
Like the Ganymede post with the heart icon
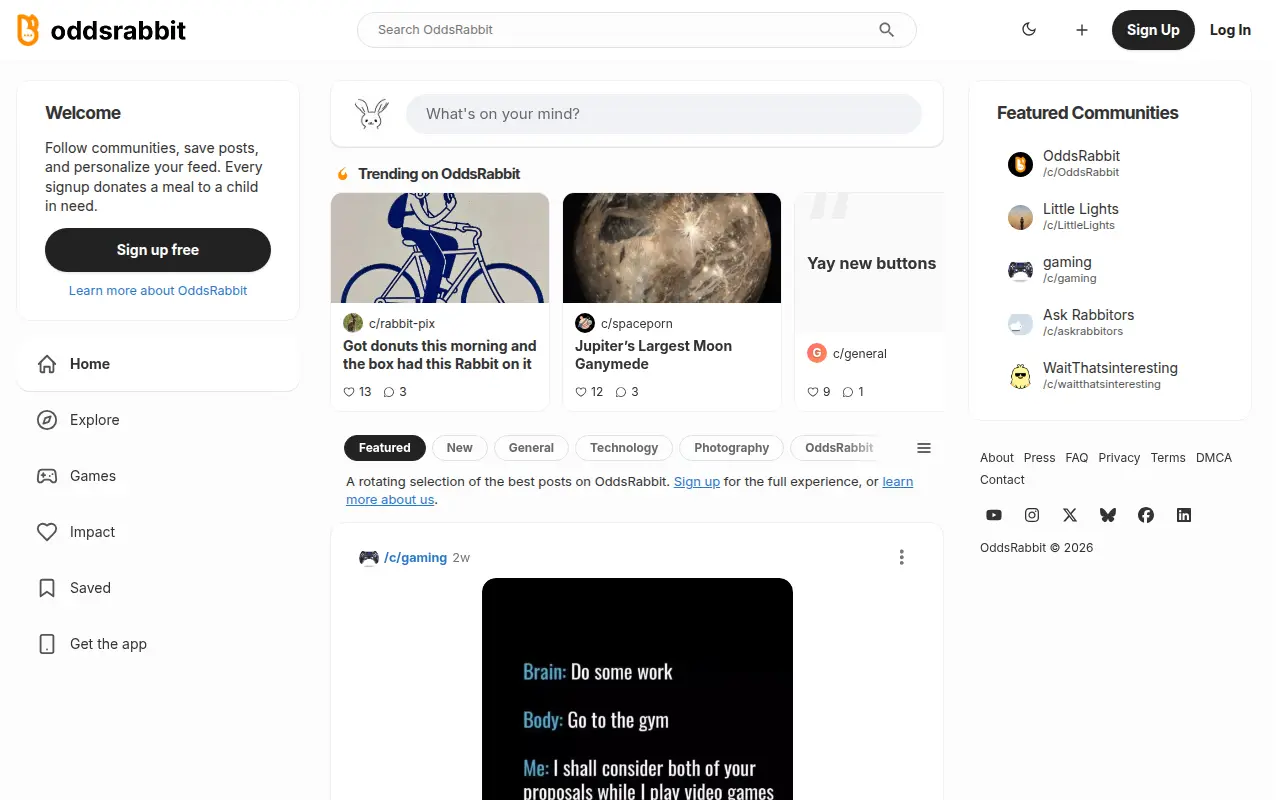tap(581, 392)
